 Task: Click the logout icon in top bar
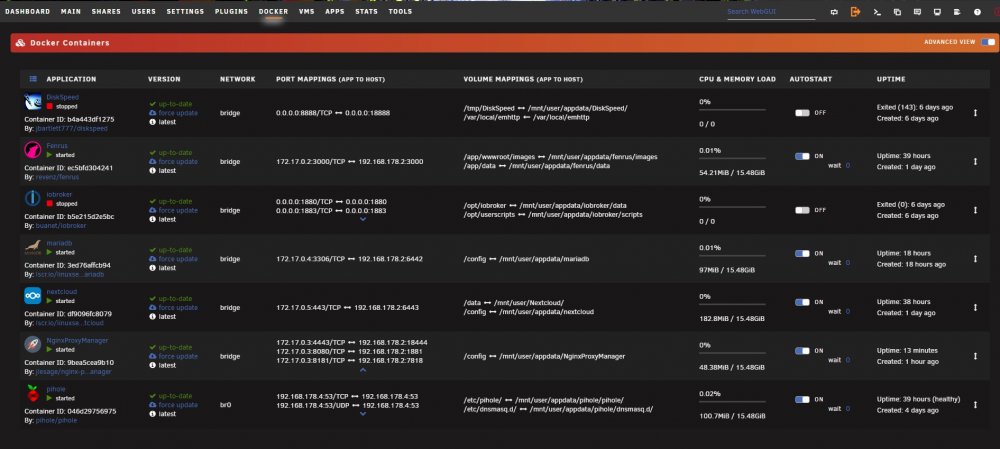coord(855,11)
